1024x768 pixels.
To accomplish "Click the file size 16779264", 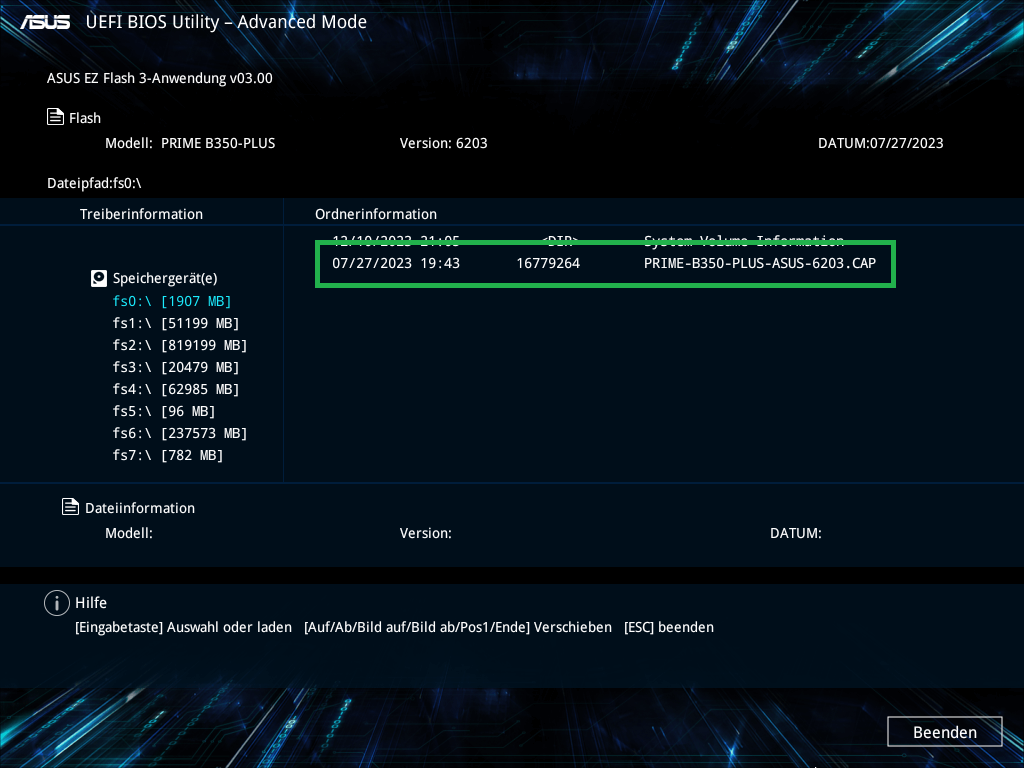I will pos(548,263).
